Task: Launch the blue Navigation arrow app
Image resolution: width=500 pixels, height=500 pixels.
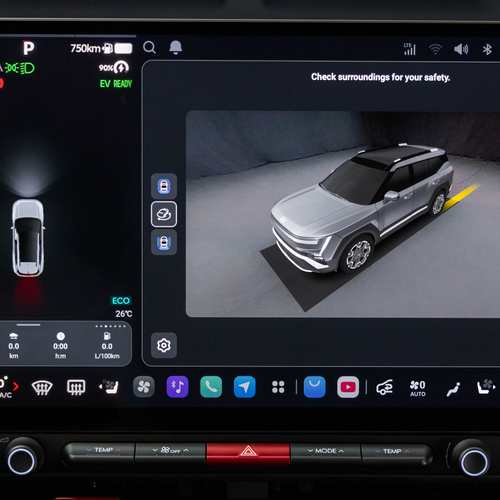Action: (245, 387)
